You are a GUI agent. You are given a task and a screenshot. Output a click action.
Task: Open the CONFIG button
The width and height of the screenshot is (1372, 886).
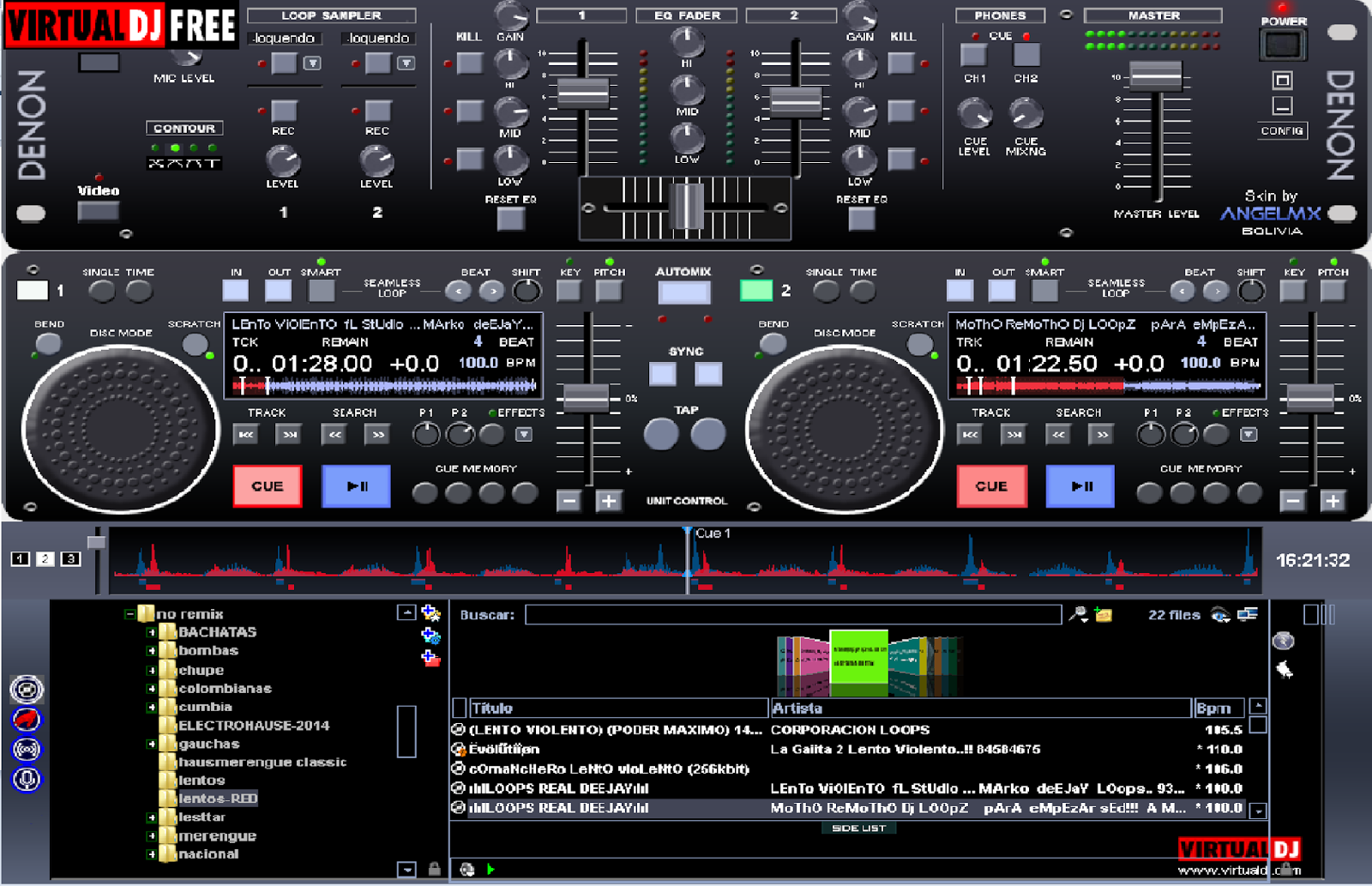coord(1283,131)
